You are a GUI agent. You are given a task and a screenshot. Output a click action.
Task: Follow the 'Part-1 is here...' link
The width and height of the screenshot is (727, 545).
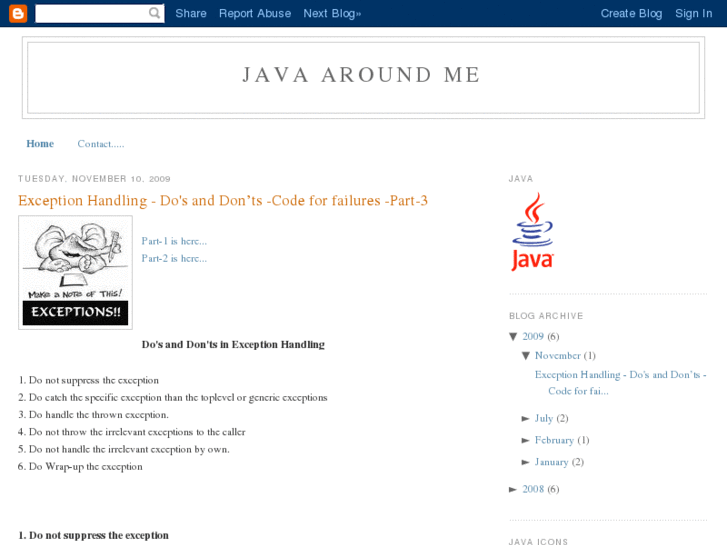click(x=174, y=241)
